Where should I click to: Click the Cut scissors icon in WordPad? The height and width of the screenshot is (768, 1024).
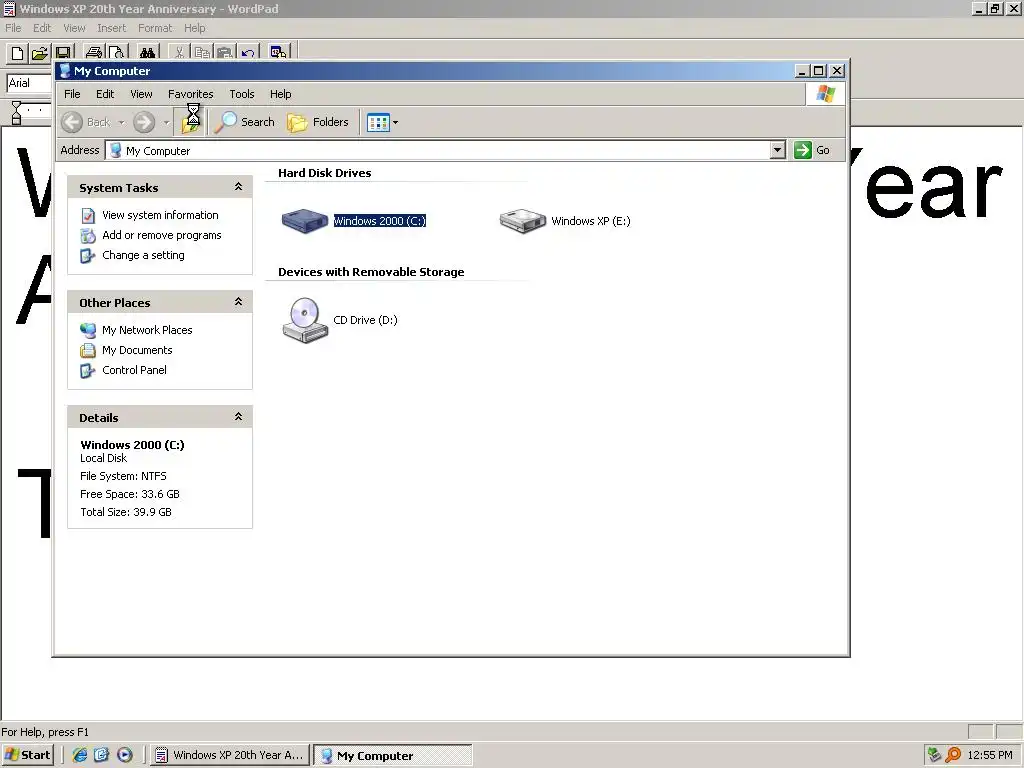pyautogui.click(x=179, y=53)
